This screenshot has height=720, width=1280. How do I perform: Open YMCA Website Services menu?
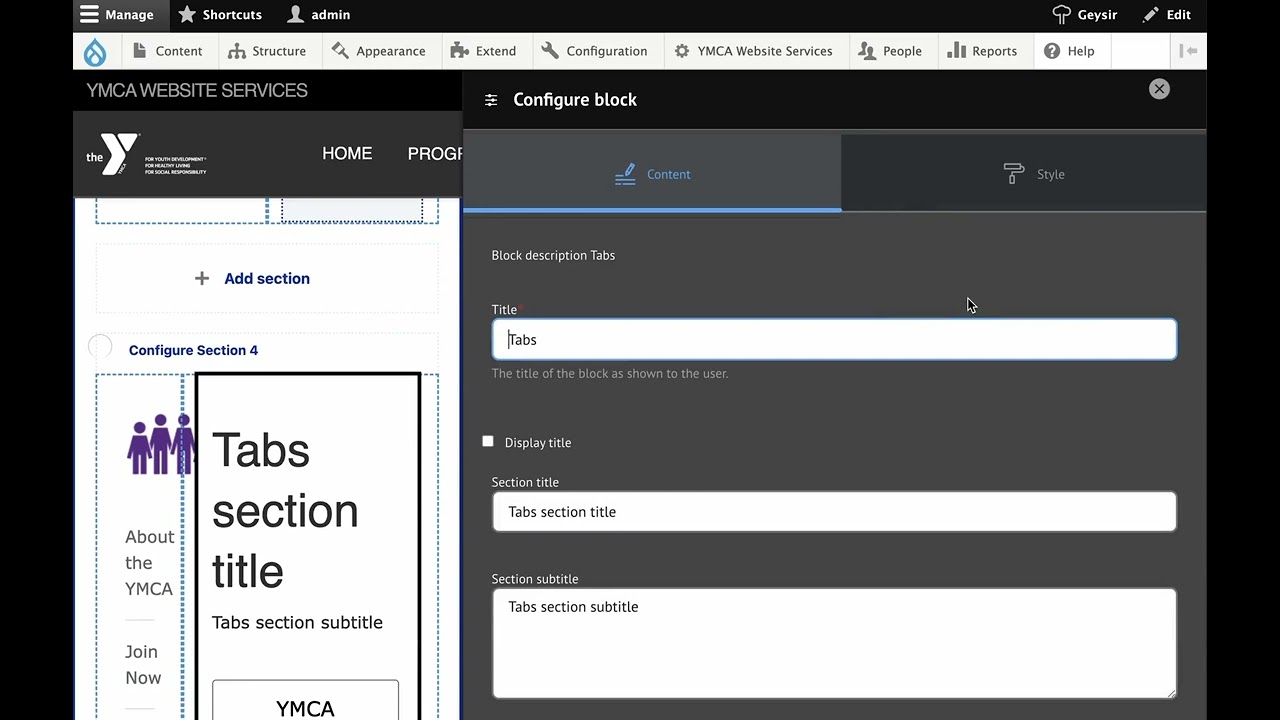753,51
